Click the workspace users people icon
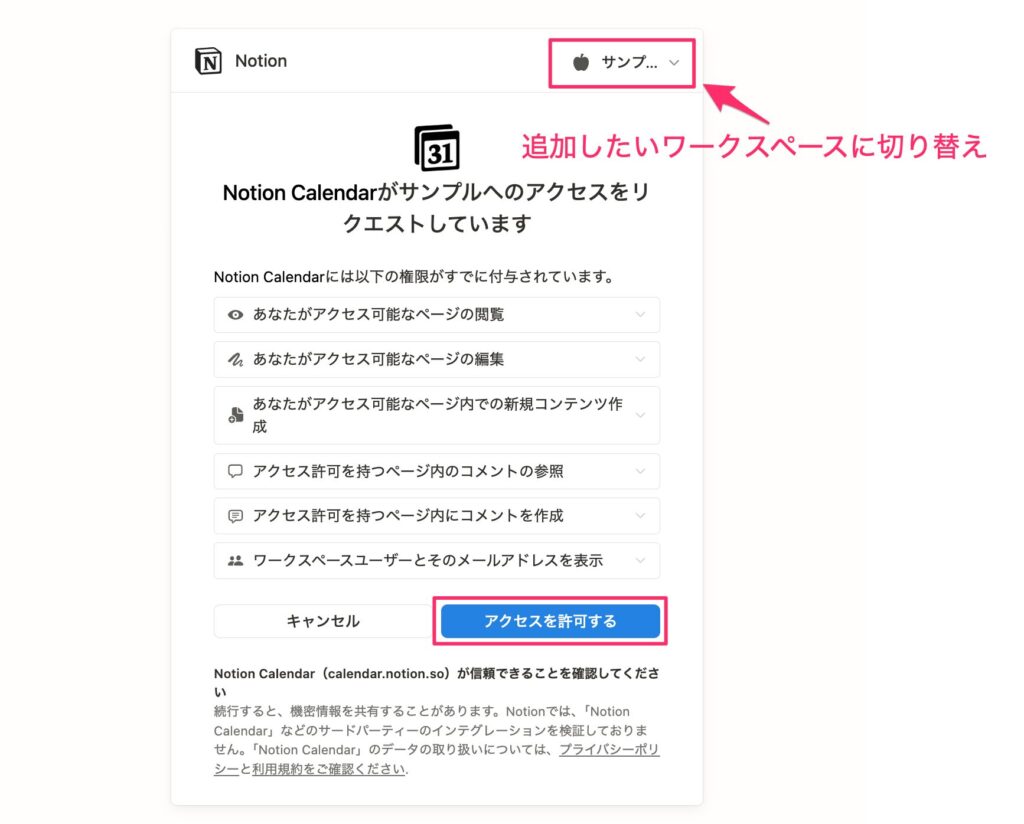This screenshot has width=1024, height=824. [x=235, y=560]
